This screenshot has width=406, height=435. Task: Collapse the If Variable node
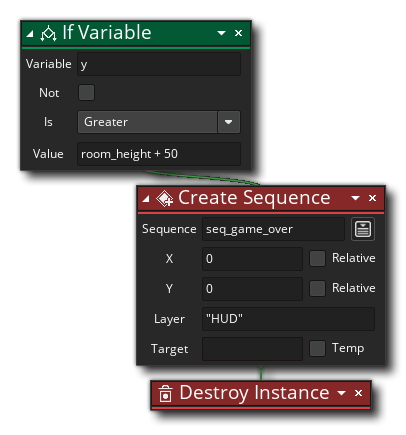30,33
